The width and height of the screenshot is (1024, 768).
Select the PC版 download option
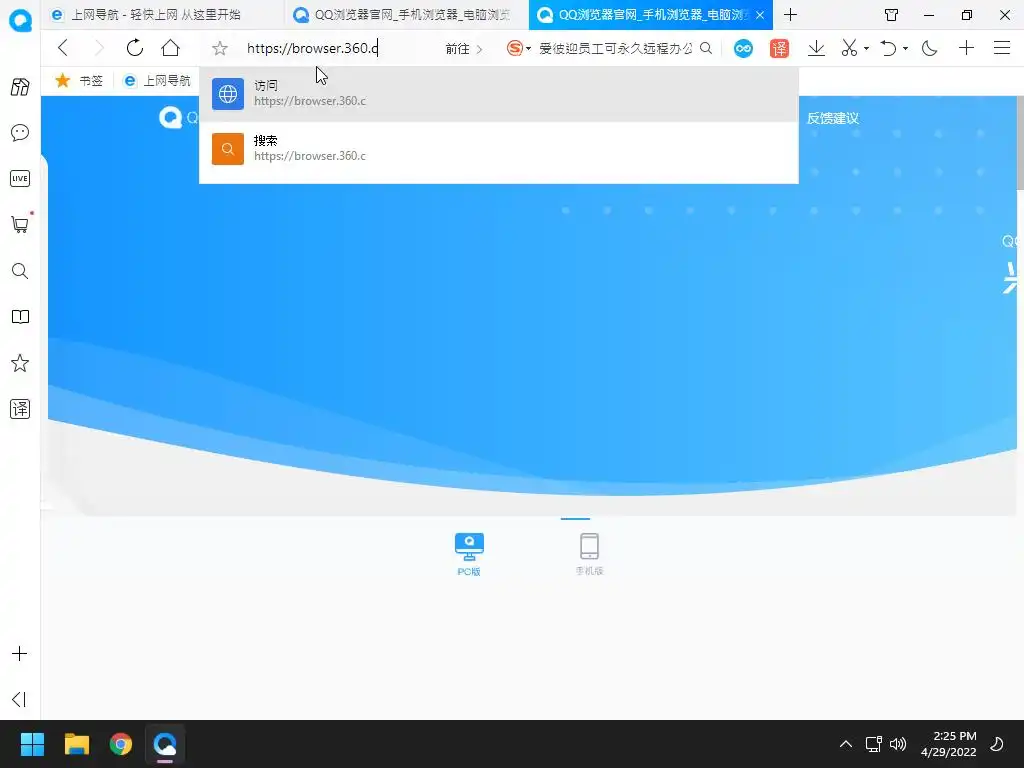(x=469, y=554)
